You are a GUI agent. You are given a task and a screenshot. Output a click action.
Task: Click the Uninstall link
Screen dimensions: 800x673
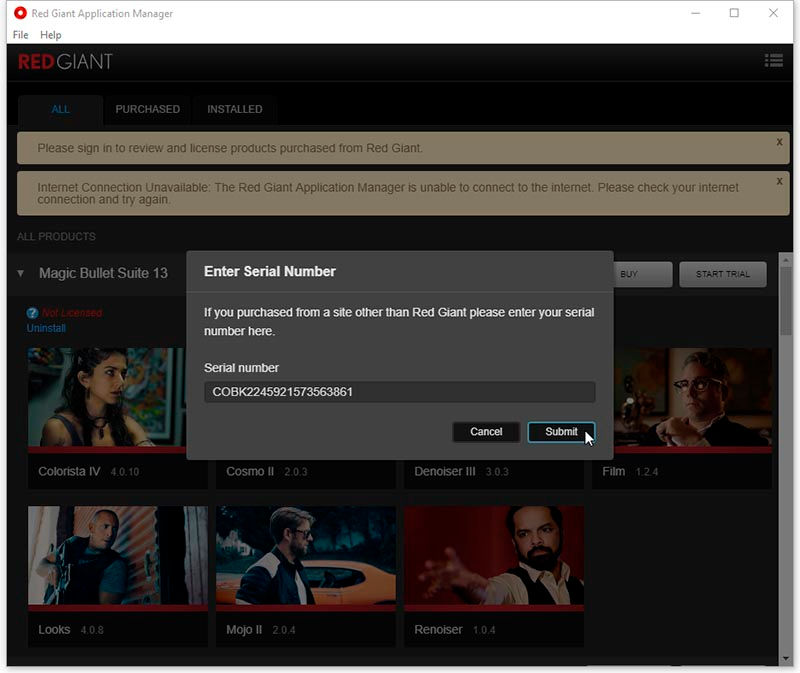46,328
